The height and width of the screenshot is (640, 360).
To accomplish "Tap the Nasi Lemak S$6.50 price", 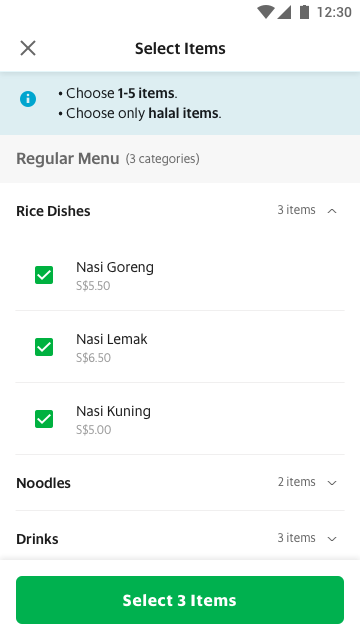I will pos(93,358).
